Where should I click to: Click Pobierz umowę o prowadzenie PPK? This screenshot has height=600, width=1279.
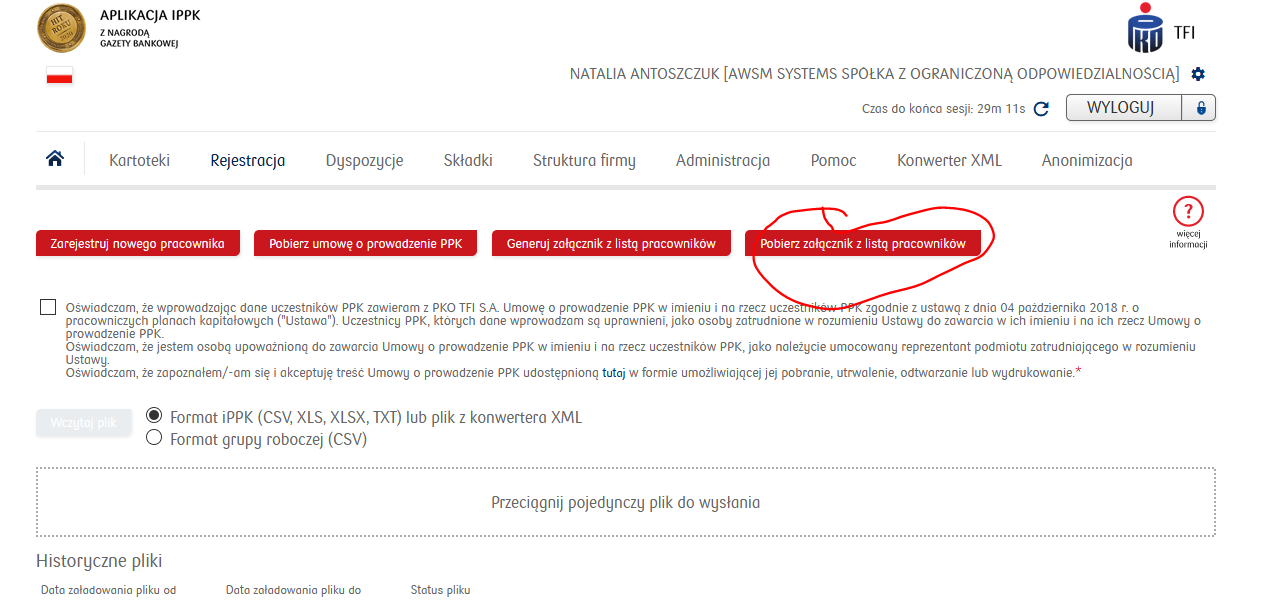[366, 243]
